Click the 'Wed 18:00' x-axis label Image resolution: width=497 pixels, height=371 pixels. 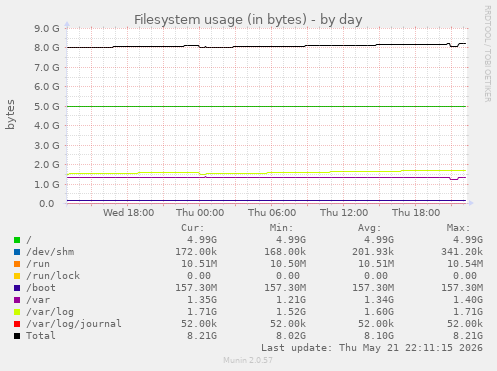pyautogui.click(x=128, y=213)
